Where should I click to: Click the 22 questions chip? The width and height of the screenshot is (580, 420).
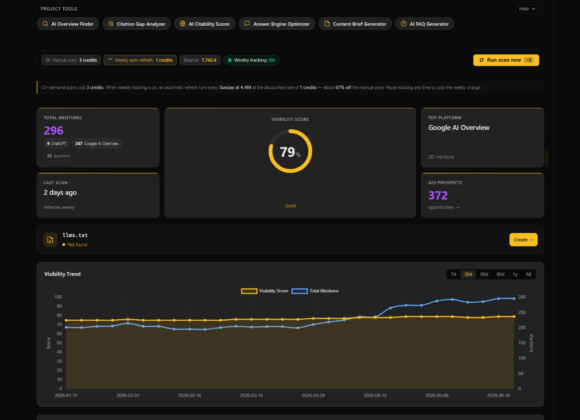tap(58, 156)
